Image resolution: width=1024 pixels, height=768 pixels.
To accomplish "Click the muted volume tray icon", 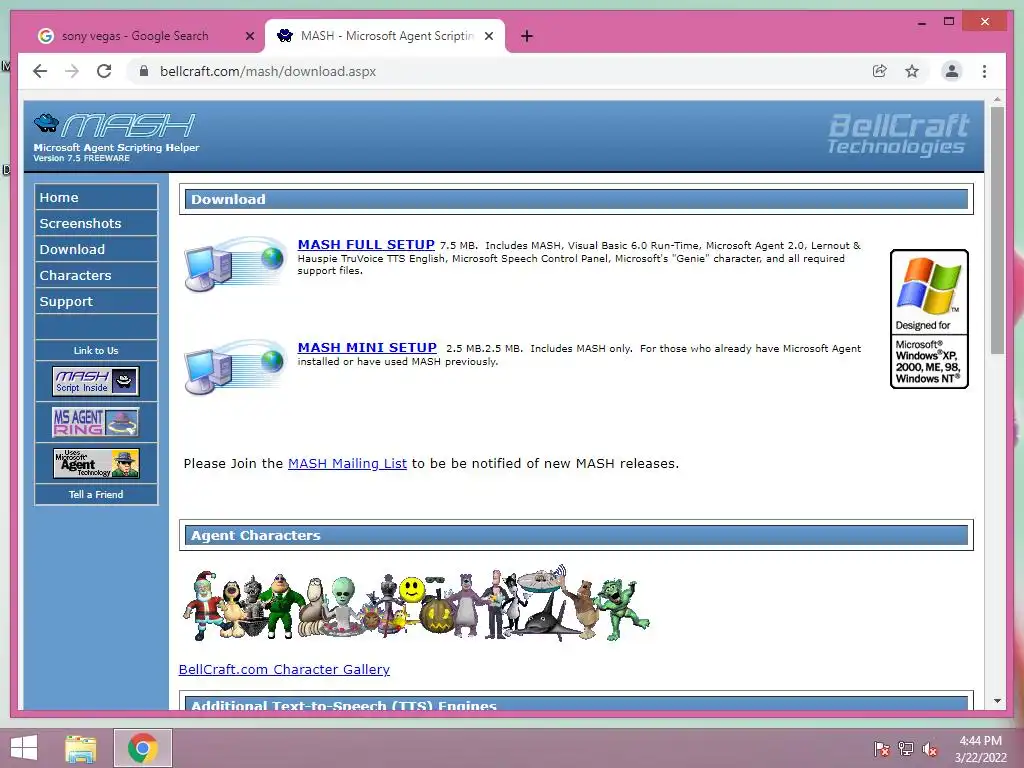I will click(x=930, y=749).
